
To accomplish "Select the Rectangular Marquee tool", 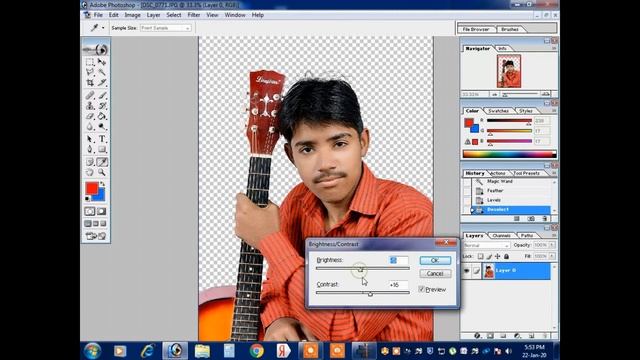I will tap(90, 62).
